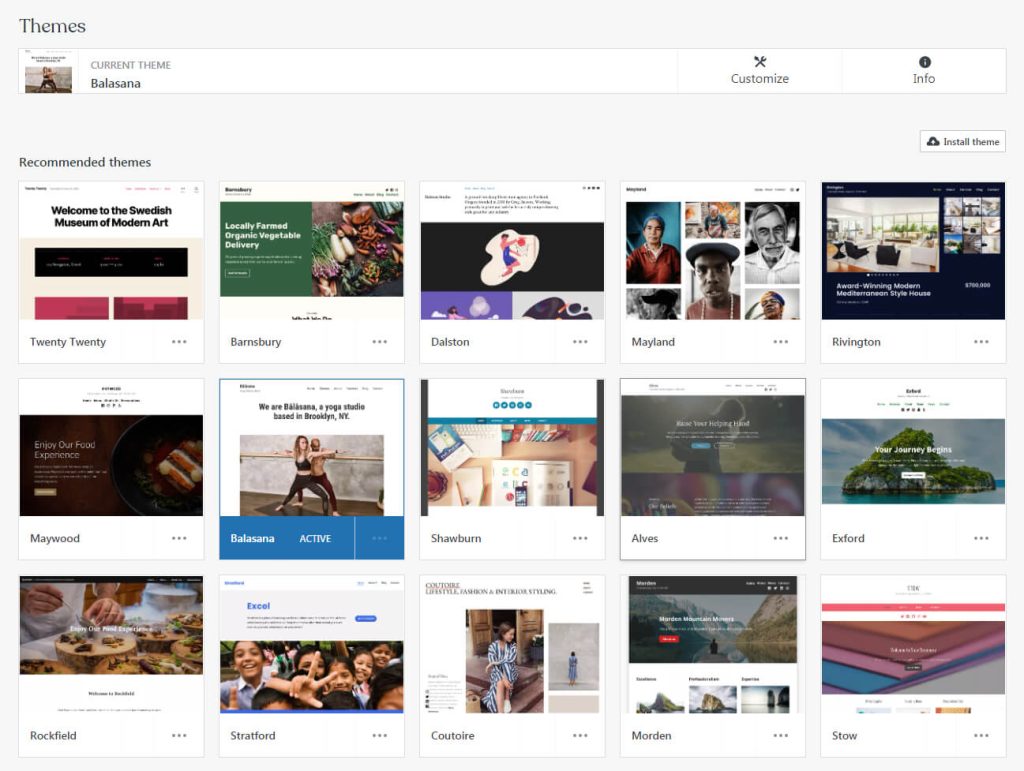Screen dimensions: 1024x771
Task: Click the current theme Balasana thumbnail
Action: coord(47,72)
